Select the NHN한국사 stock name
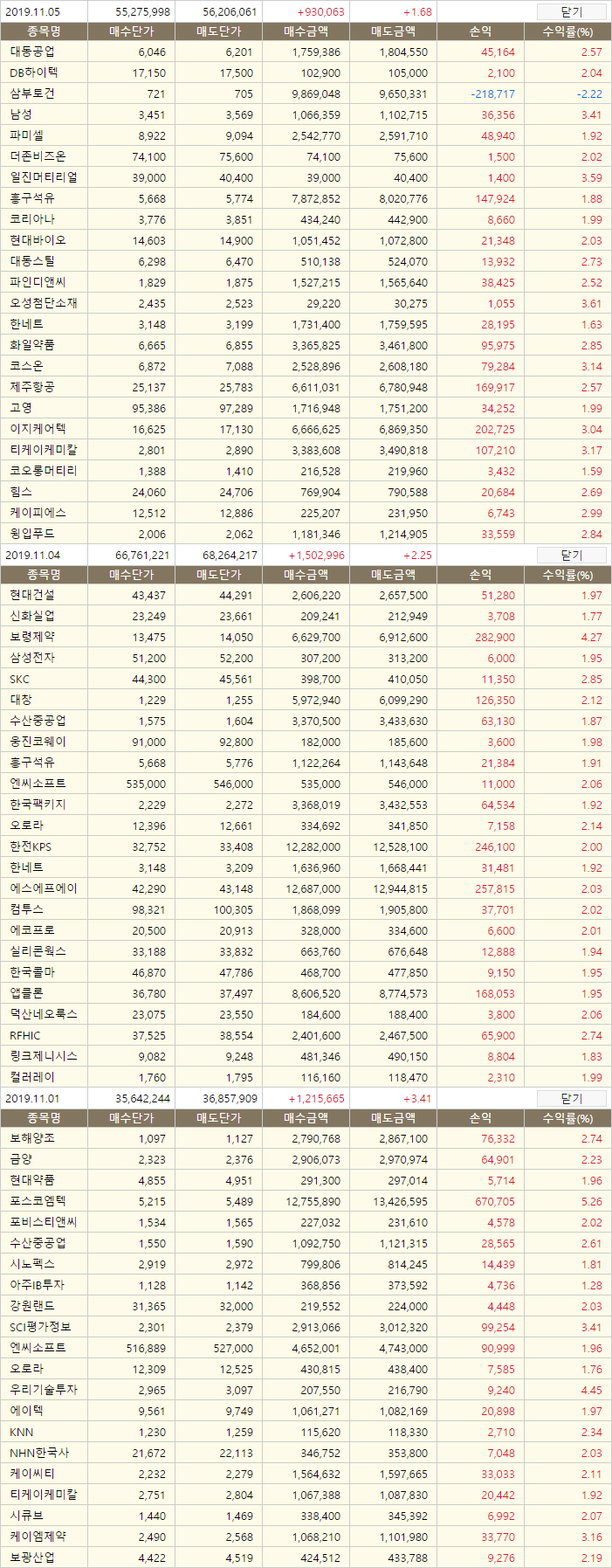This screenshot has width=612, height=1568. [x=39, y=1454]
